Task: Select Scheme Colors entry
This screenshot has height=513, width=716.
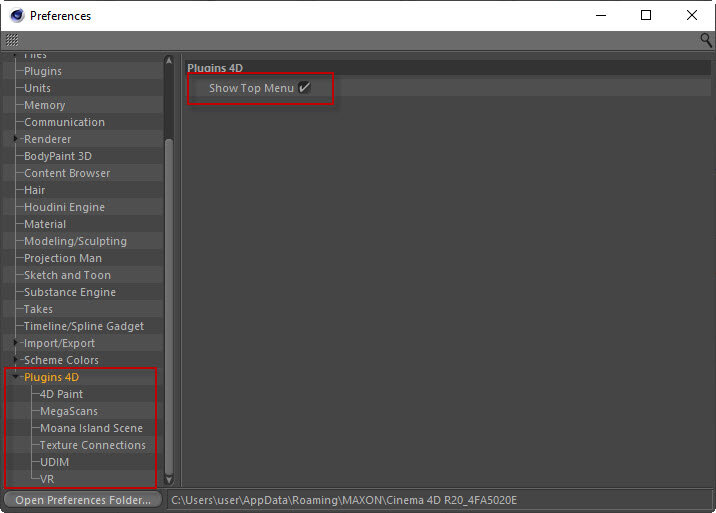Action: click(61, 360)
